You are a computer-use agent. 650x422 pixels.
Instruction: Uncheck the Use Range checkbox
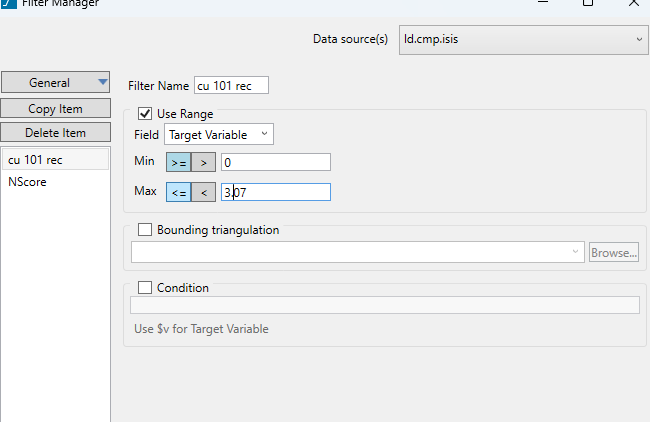click(x=145, y=114)
